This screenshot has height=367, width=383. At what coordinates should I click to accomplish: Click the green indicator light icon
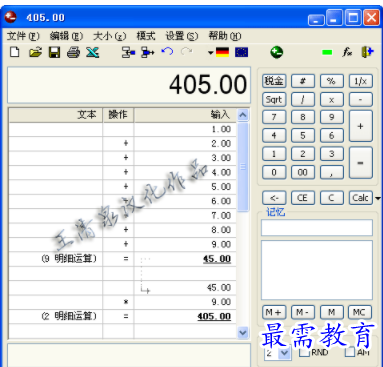coord(327,52)
